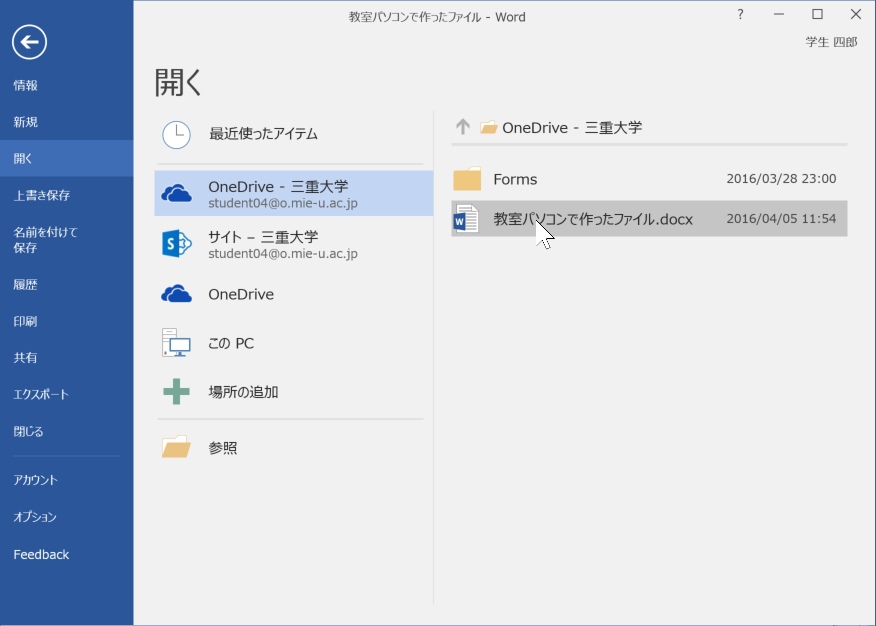The height and width of the screenshot is (626, 876).
Task: Click the date 2016/03/28 23:00
Action: click(781, 179)
